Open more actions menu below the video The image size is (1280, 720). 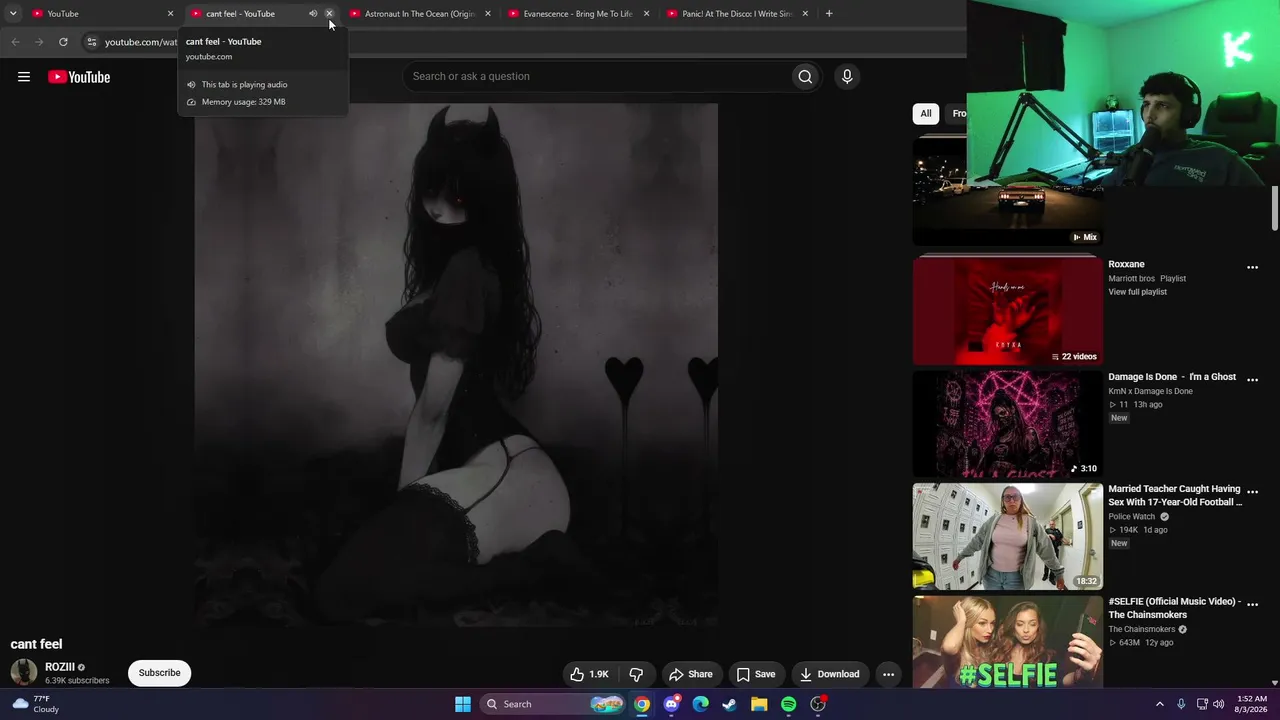888,674
